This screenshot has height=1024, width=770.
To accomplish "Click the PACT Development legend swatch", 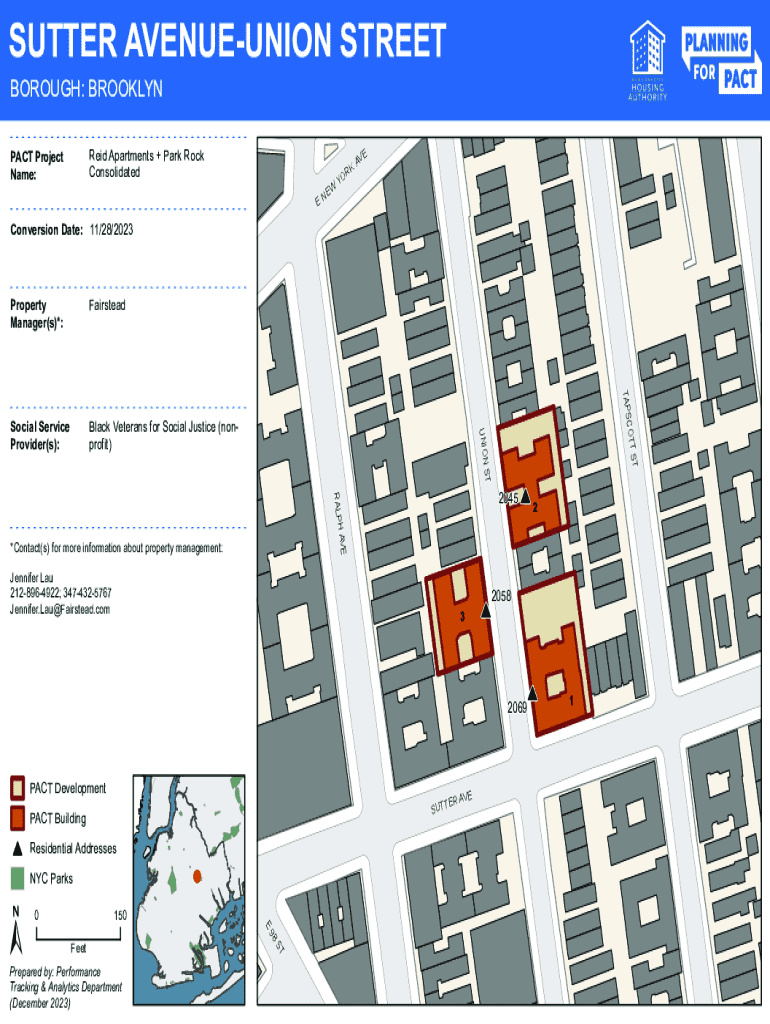I will click(17, 788).
